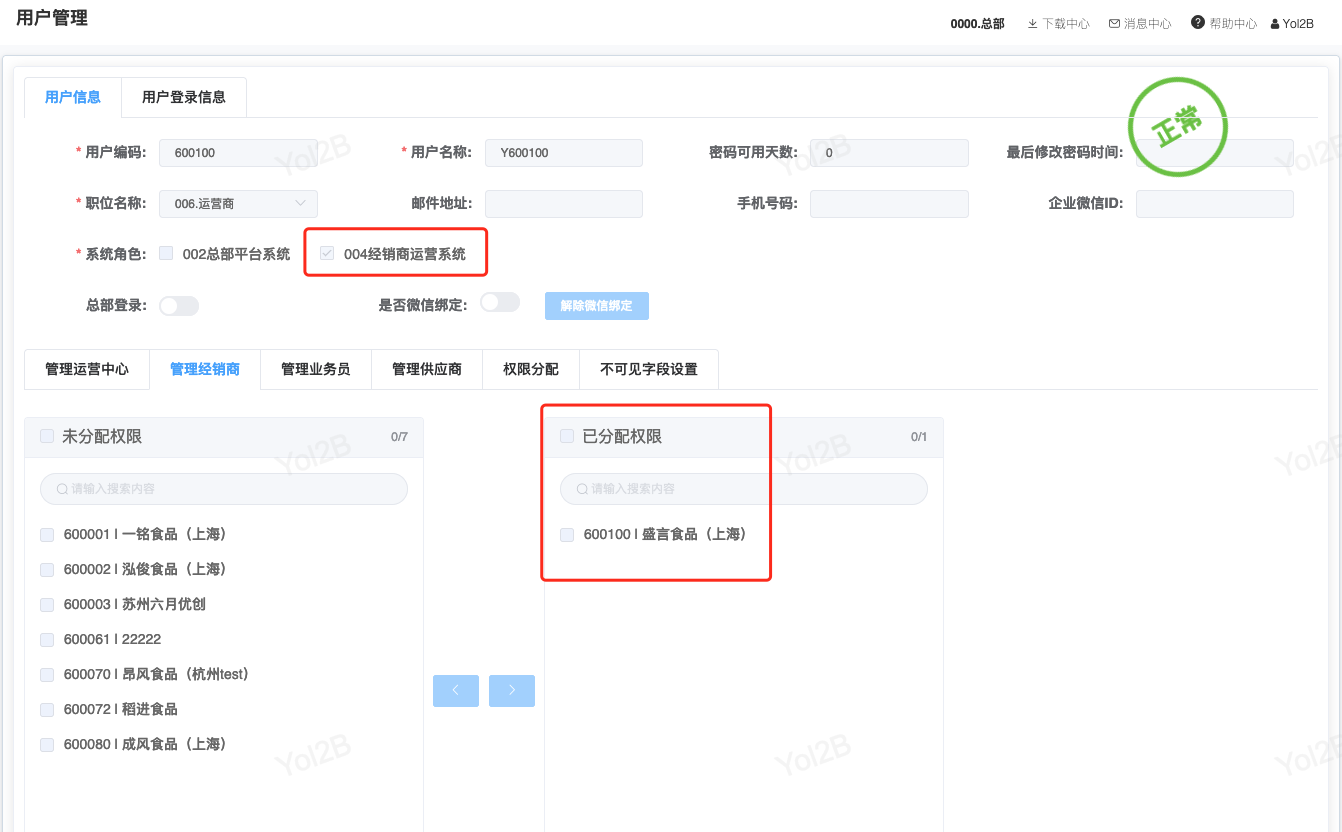Click the move-left arrow transfer button
Image resolution: width=1342 pixels, height=832 pixels.
(456, 691)
